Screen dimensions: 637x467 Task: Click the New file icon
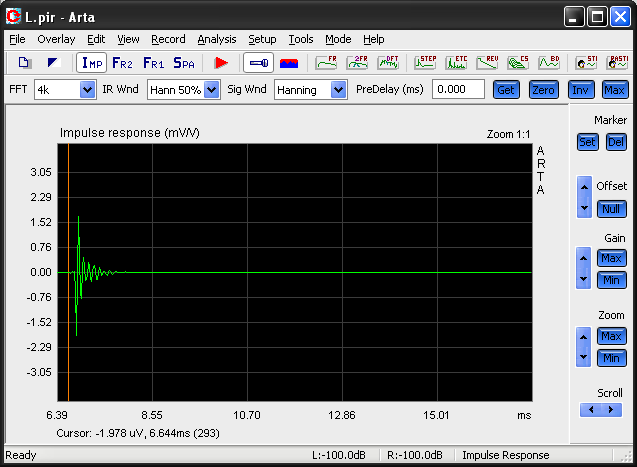coord(24,63)
